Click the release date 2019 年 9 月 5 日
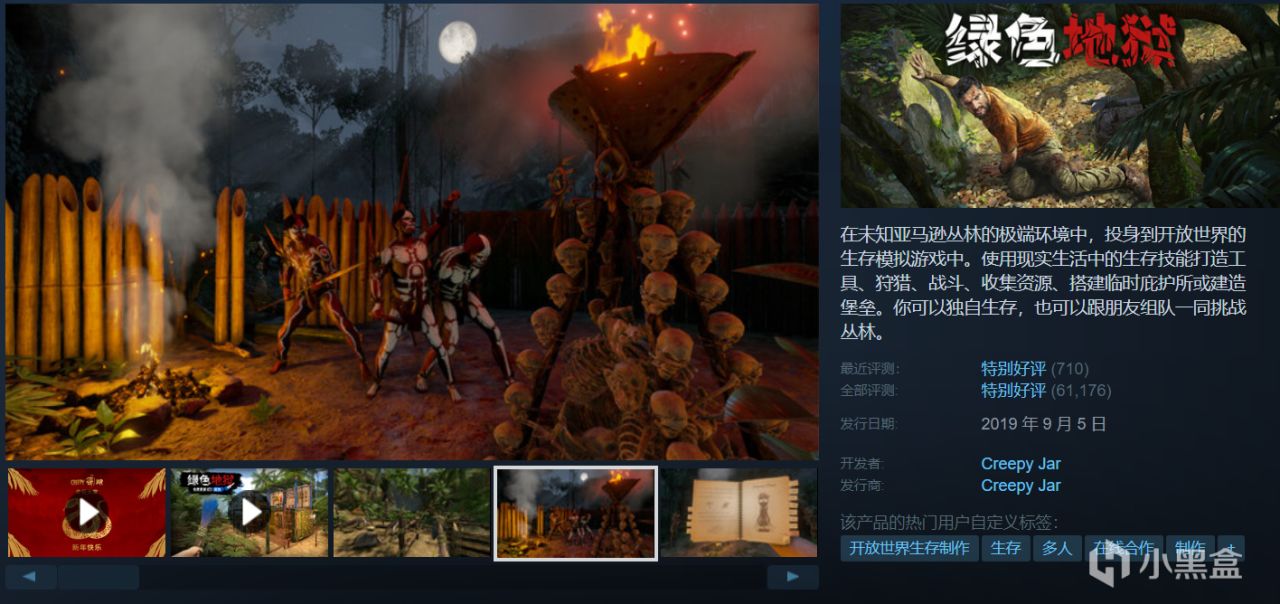The image size is (1280, 604). click(1043, 424)
